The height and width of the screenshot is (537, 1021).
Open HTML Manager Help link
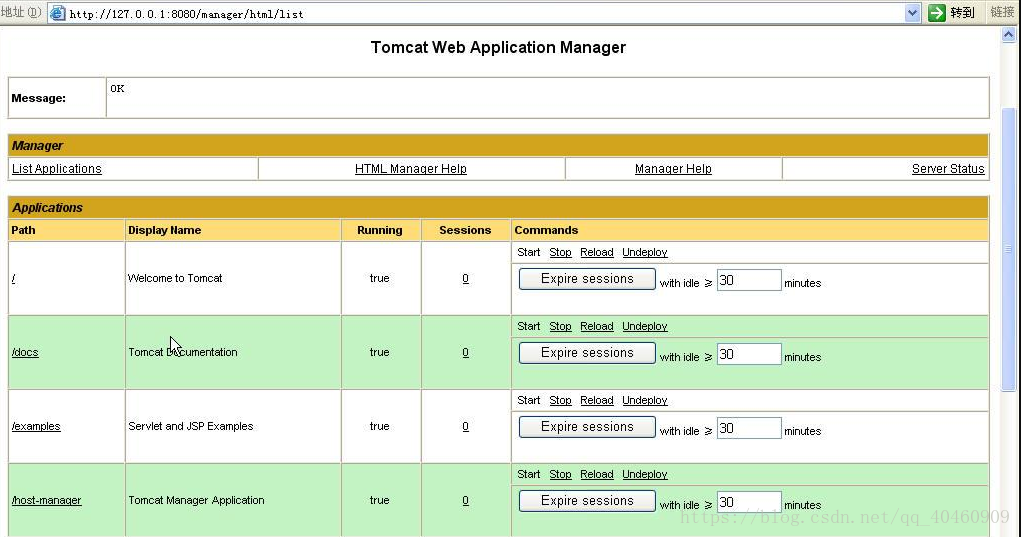click(x=411, y=169)
